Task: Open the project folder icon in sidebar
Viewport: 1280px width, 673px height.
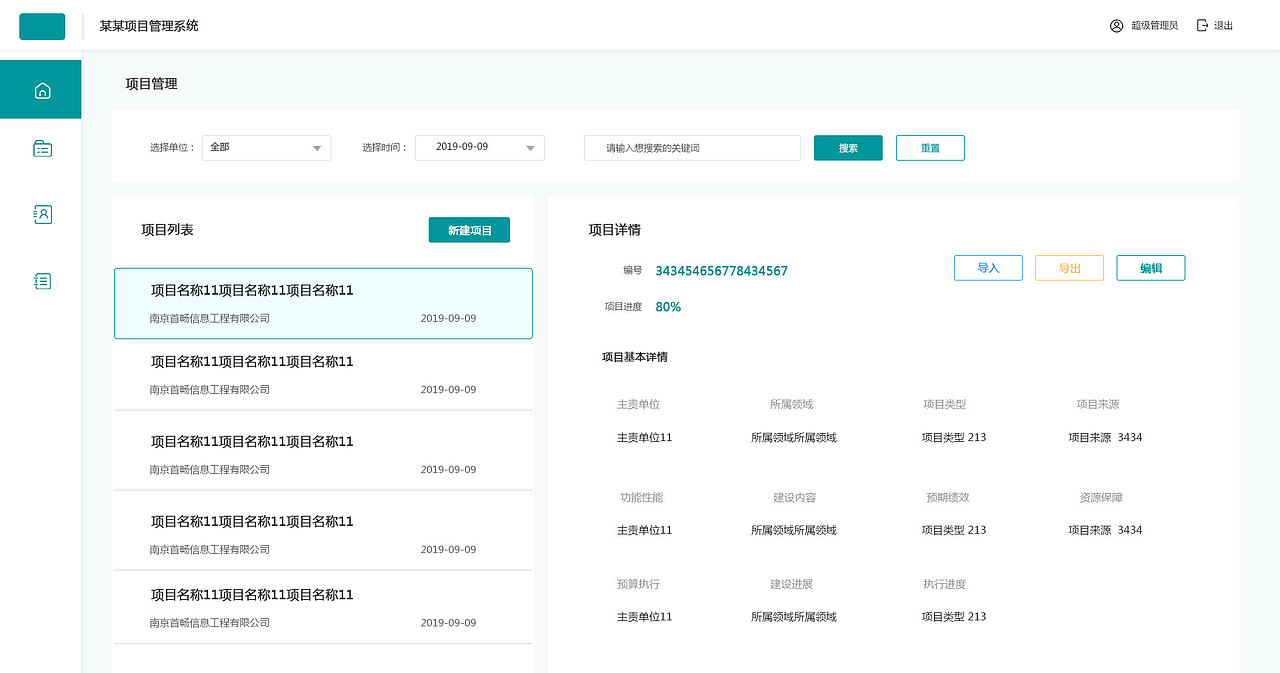Action: [41, 148]
